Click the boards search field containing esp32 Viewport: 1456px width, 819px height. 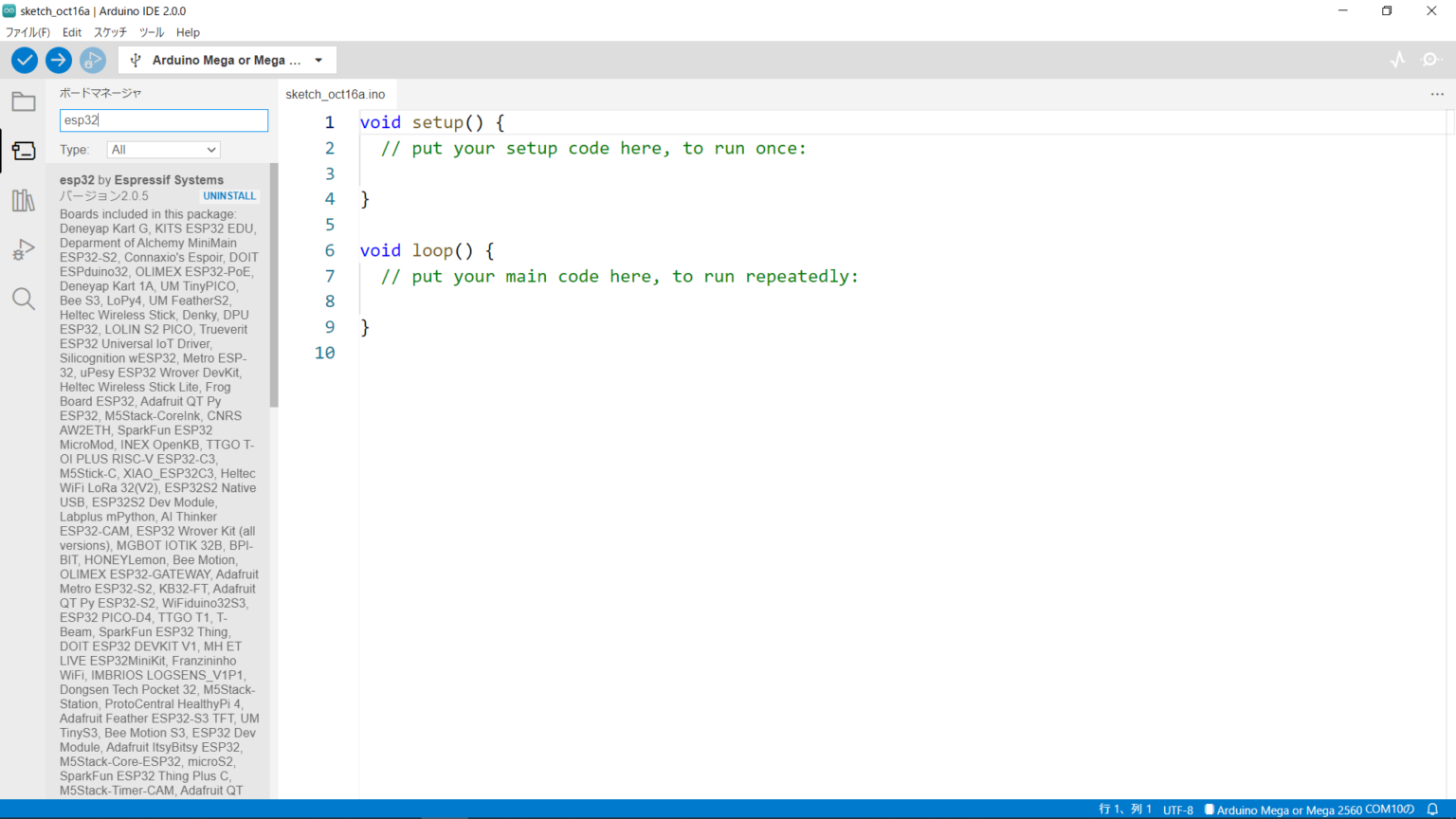tap(164, 120)
